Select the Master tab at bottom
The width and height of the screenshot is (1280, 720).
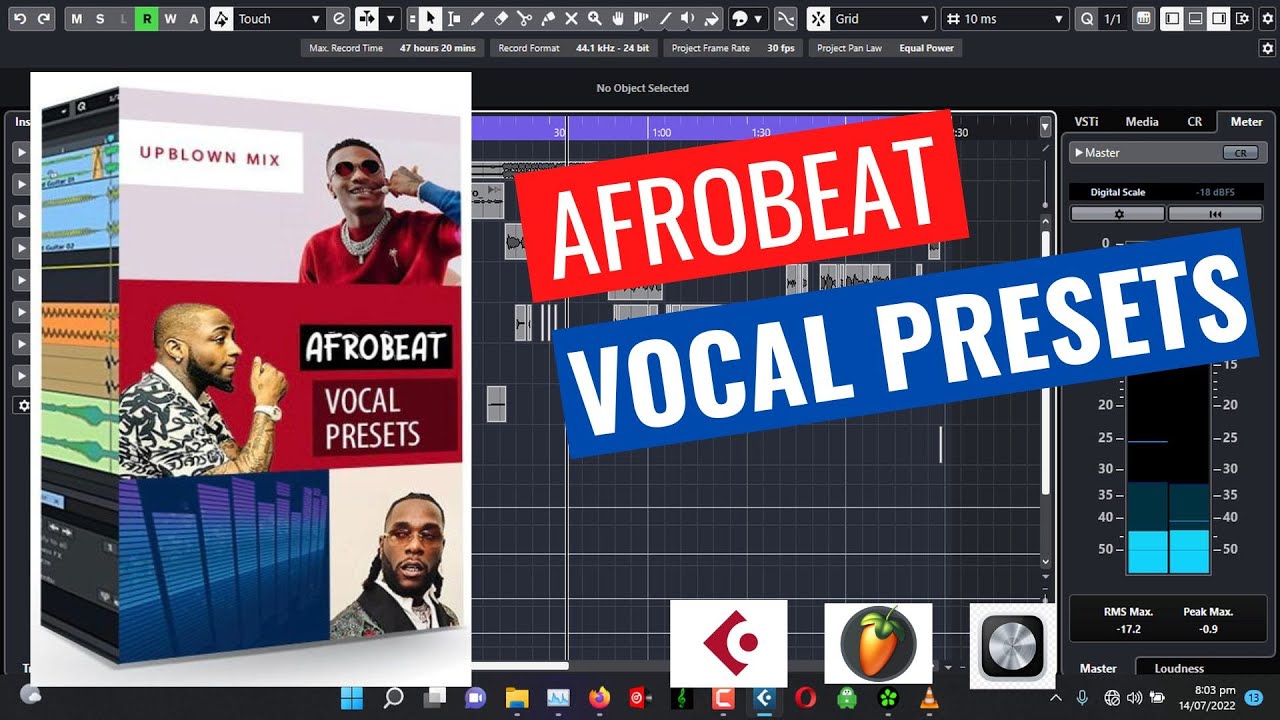pyautogui.click(x=1098, y=668)
